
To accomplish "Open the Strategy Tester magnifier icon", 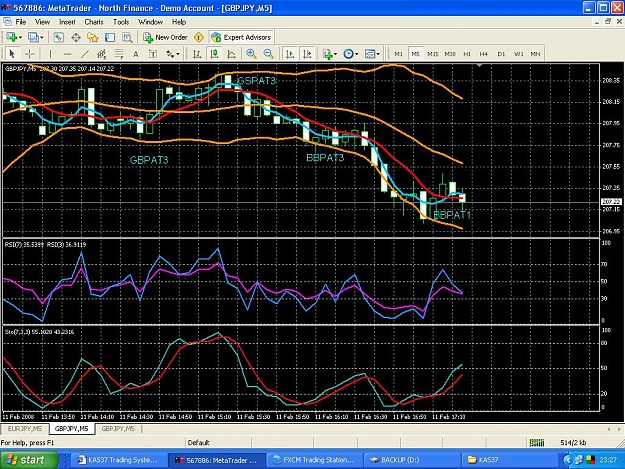I will tap(127, 37).
